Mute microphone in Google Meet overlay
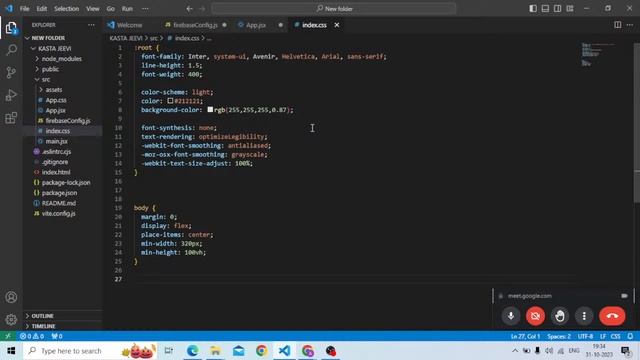Screen dimensions: 640x360 [511, 316]
